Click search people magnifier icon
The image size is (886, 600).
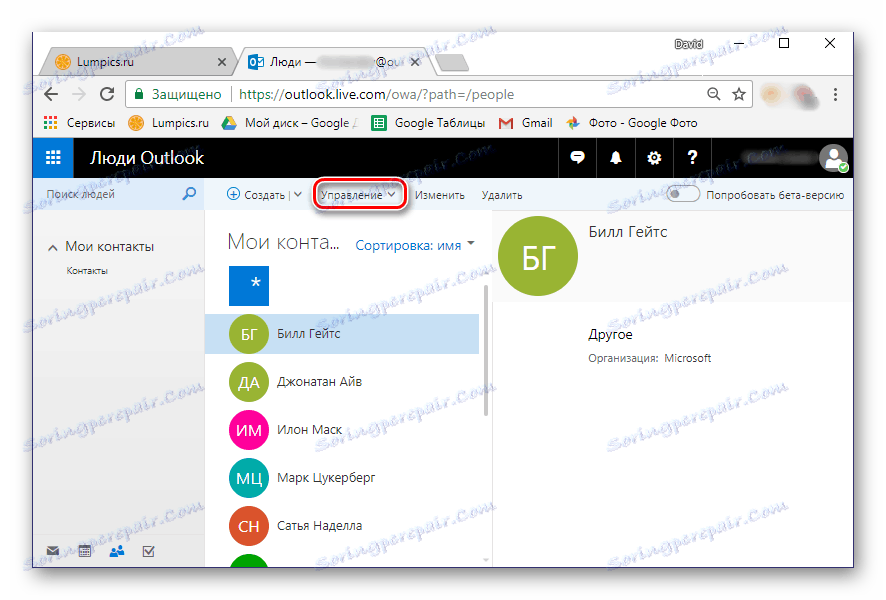(189, 194)
